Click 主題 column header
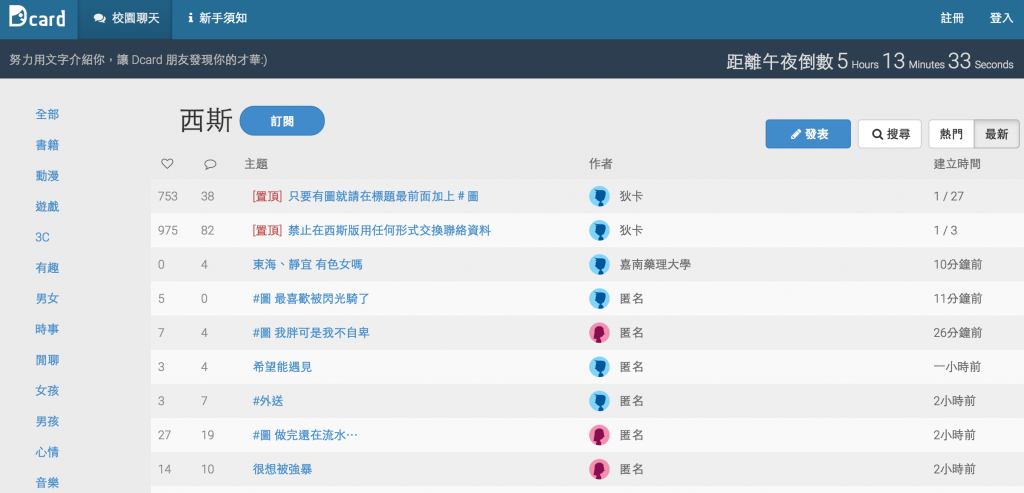 [x=256, y=165]
